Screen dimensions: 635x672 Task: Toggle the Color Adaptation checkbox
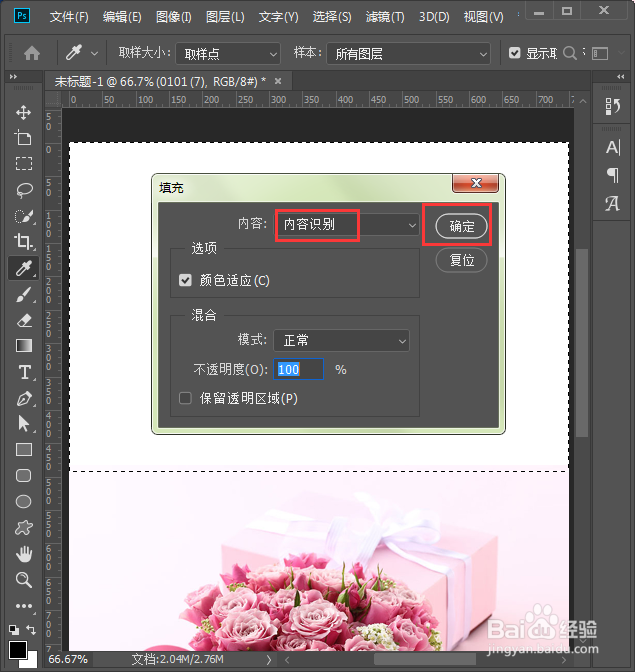(185, 280)
